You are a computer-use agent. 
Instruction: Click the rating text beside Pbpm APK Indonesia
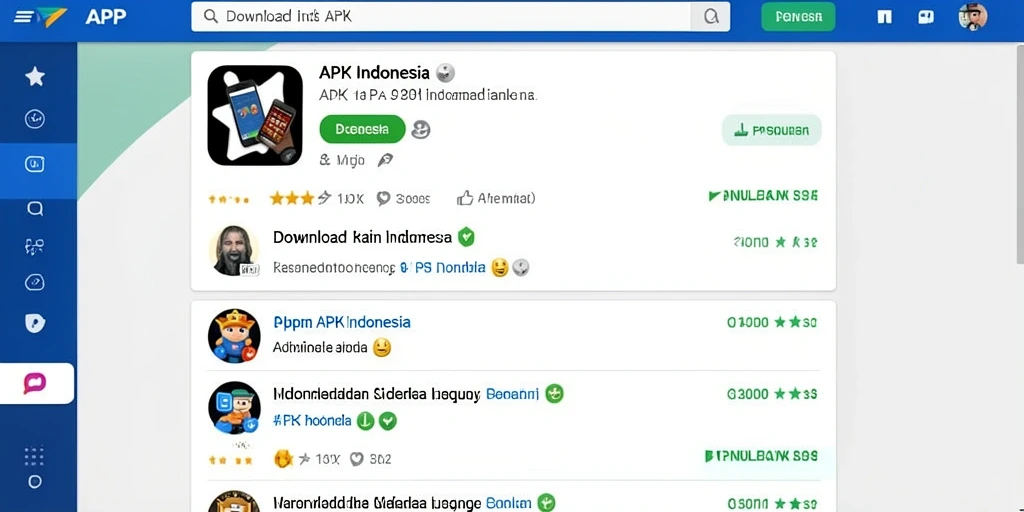click(772, 322)
